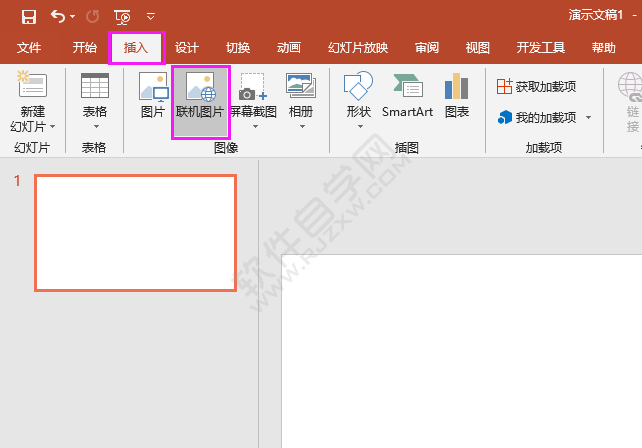Click the 链接 hyperlink globe icon
The image size is (642, 448).
[631, 86]
